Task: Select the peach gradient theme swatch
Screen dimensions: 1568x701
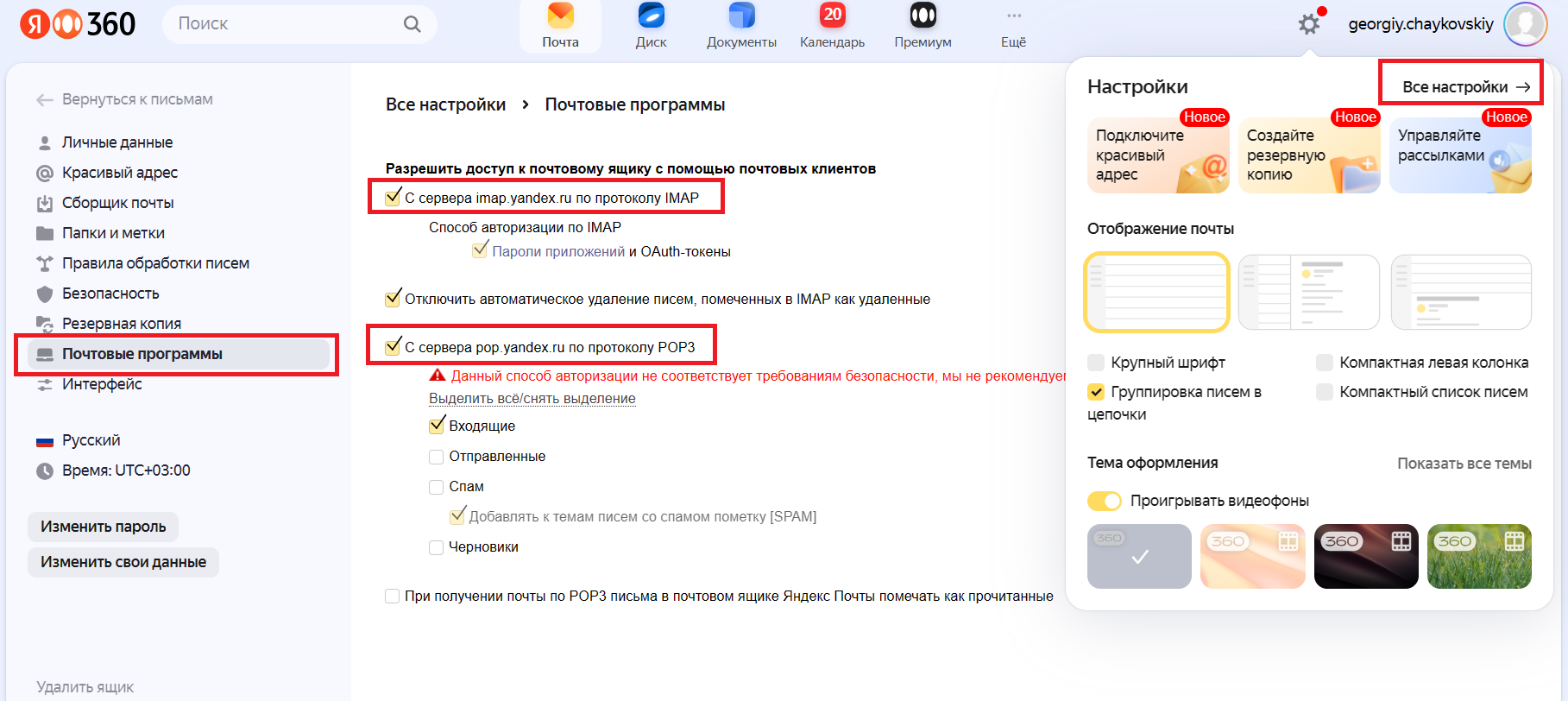Action: pos(1253,557)
